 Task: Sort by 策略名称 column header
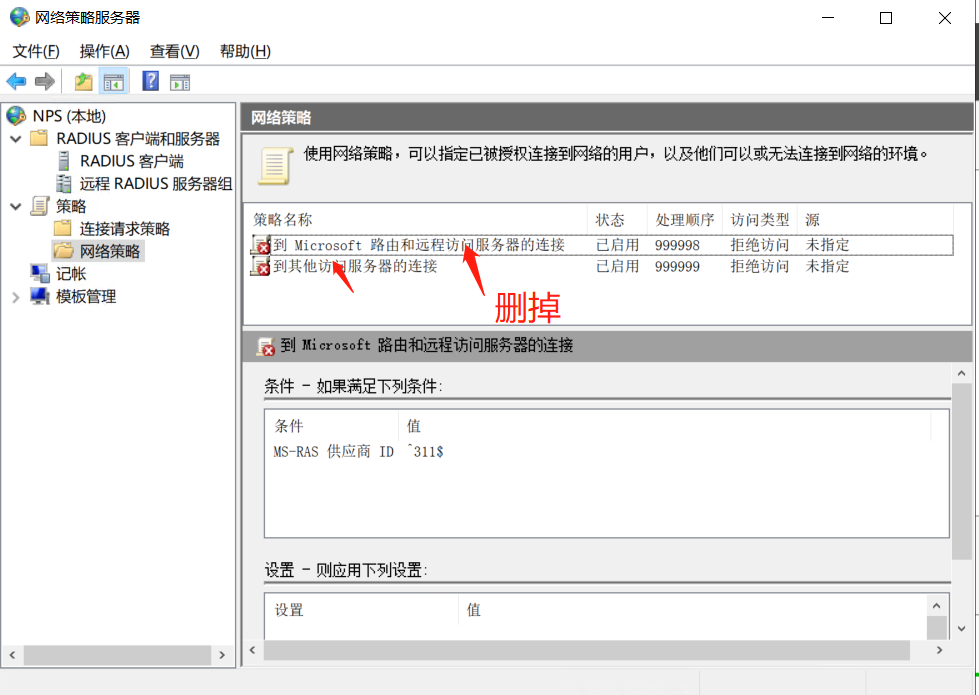(416, 219)
